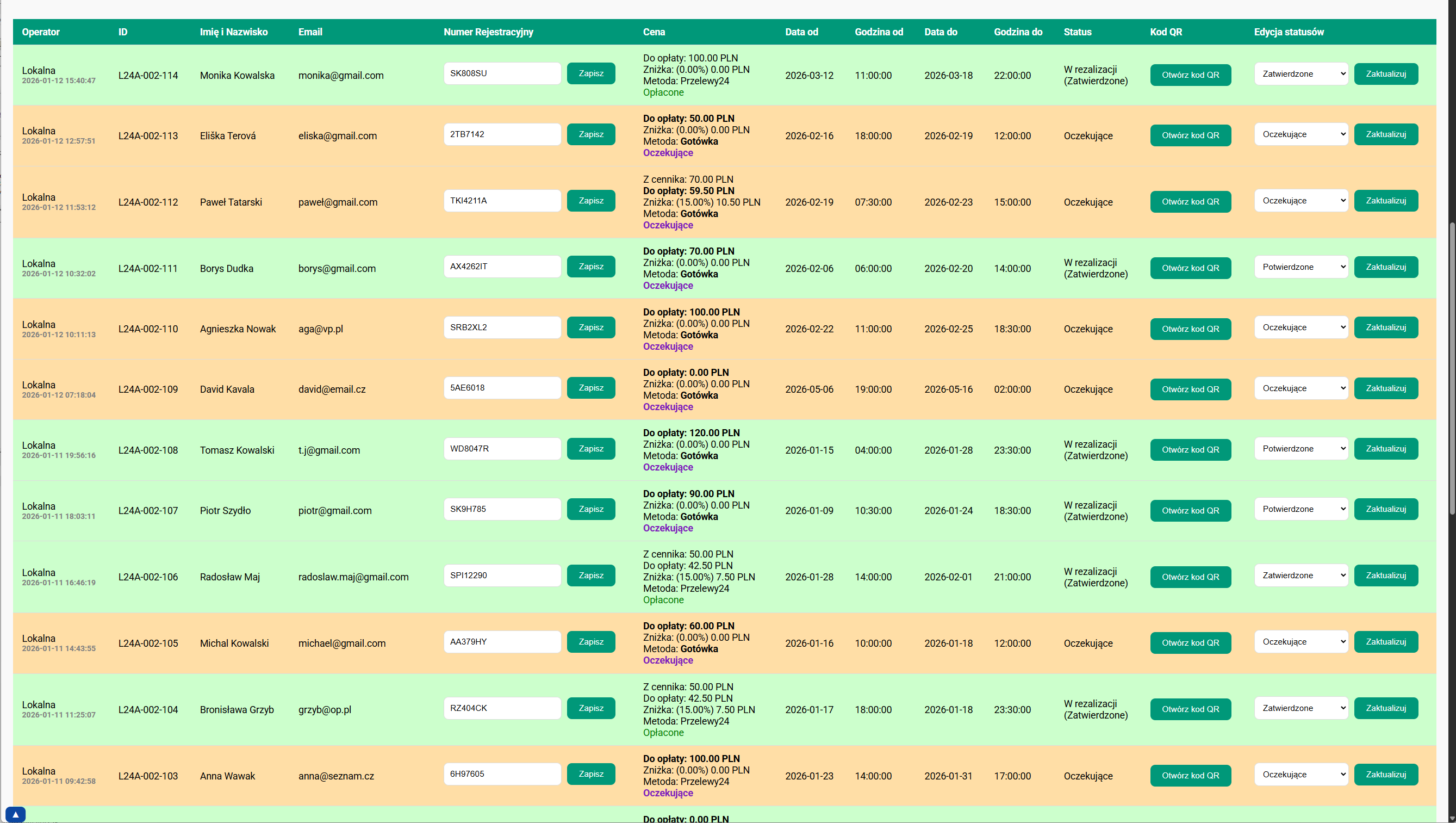The image size is (1456, 823).
Task: Click Zaktualizuj for Michal Kowalski
Action: (x=1385, y=642)
